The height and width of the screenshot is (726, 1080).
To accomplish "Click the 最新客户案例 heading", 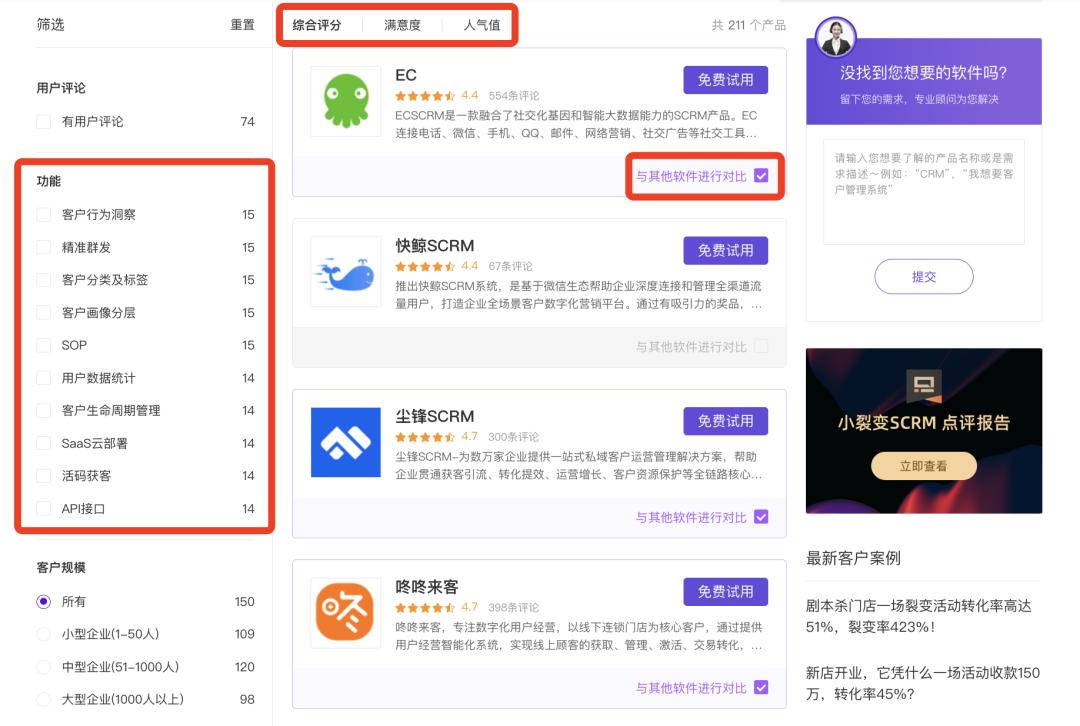I will pyautogui.click(x=853, y=558).
